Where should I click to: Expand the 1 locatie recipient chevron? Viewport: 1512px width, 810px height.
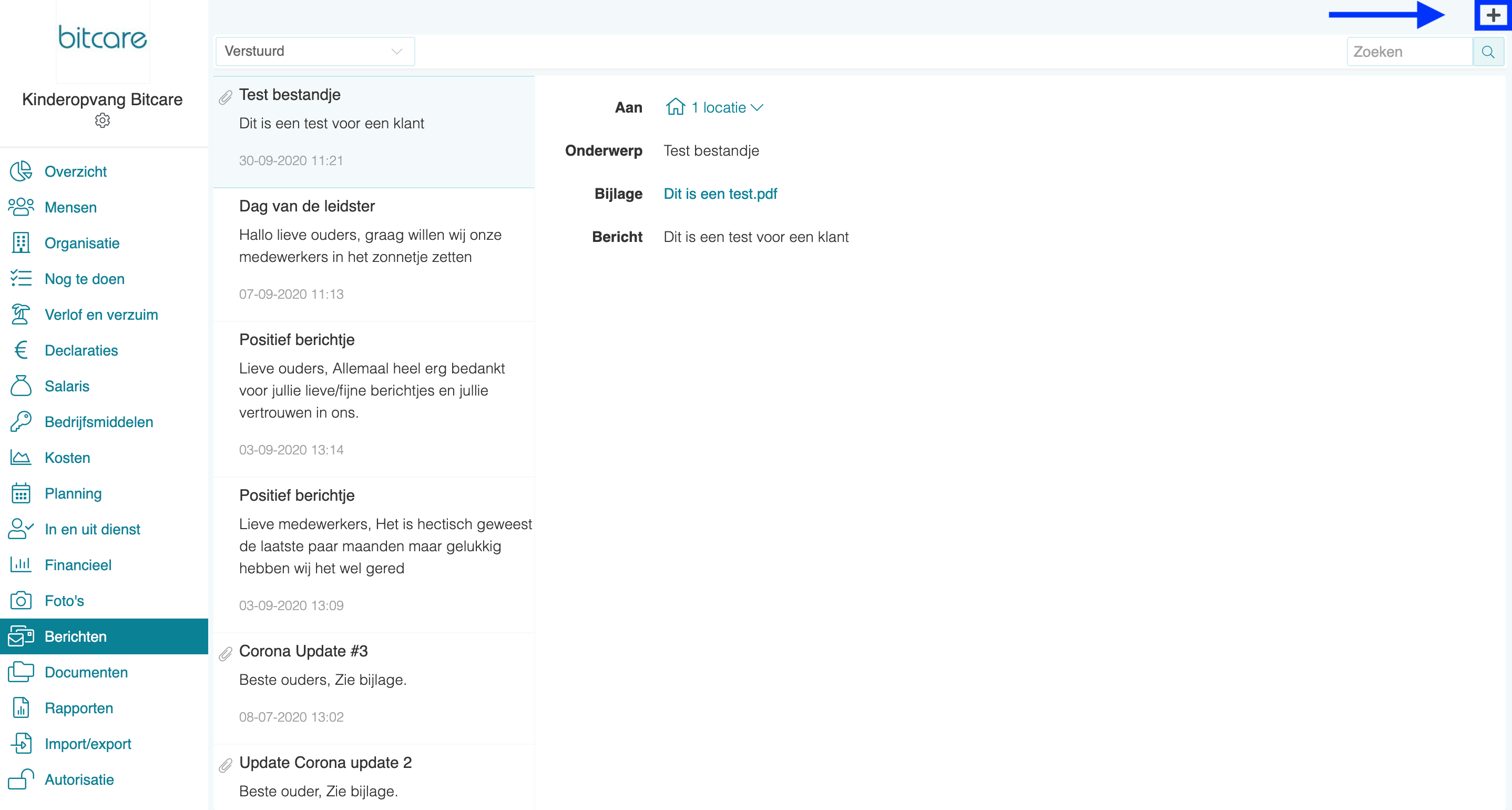[757, 107]
